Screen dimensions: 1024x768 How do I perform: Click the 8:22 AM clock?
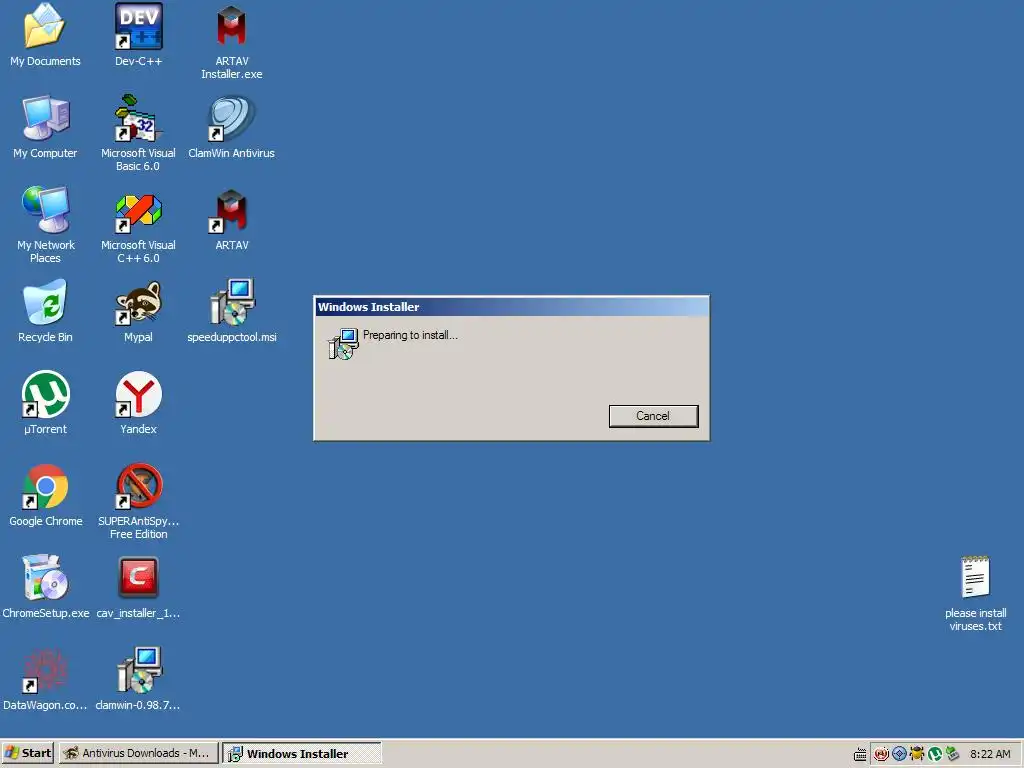point(990,754)
